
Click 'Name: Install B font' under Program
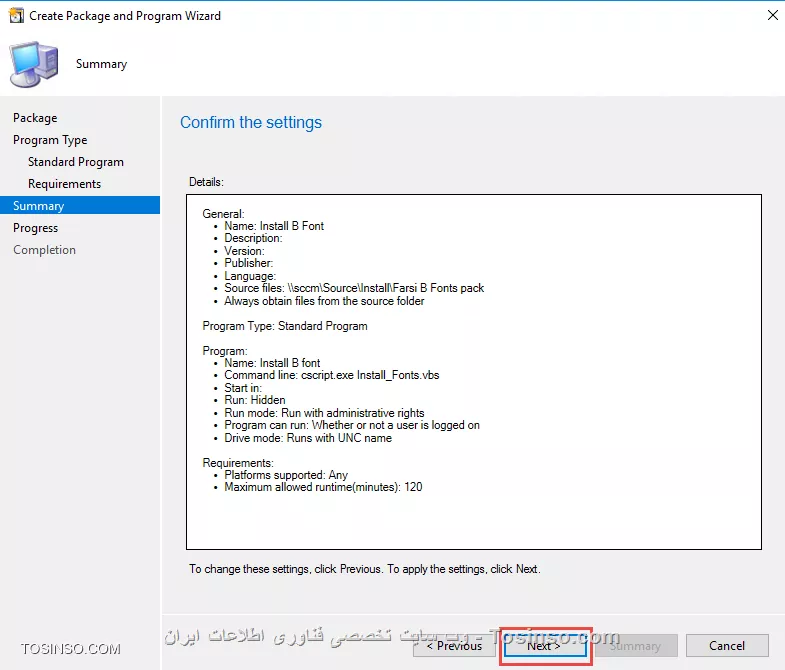[272, 363]
